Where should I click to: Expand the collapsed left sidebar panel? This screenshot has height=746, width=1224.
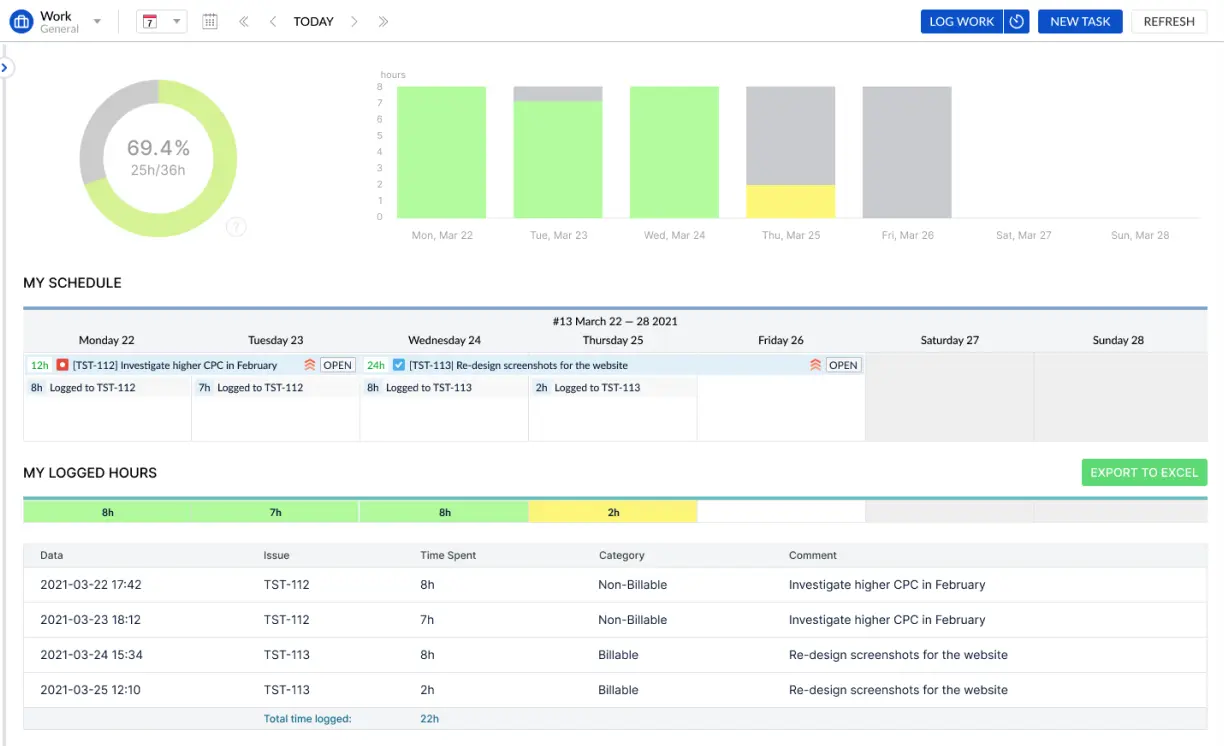pos(5,68)
